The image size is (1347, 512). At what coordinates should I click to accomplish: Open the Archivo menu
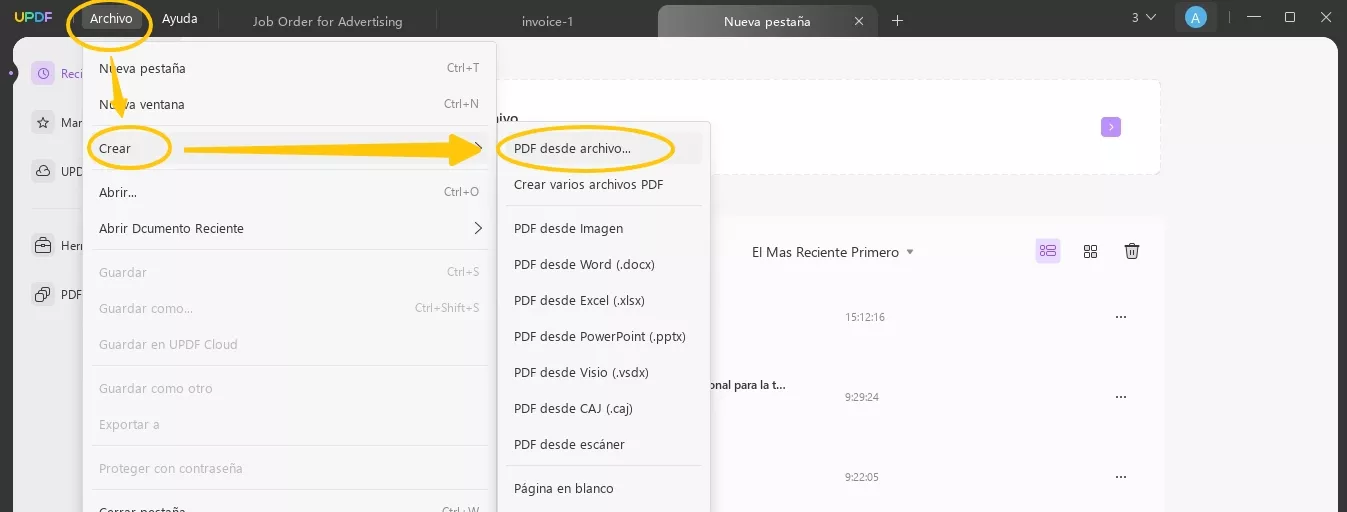pyautogui.click(x=110, y=19)
